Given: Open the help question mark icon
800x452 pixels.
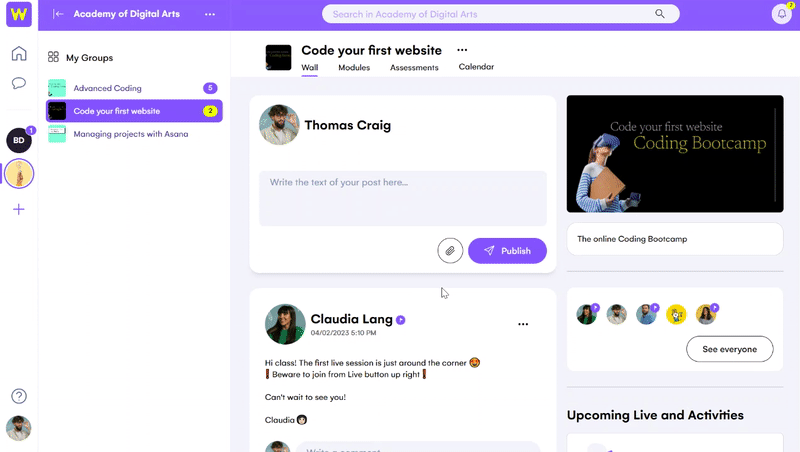Looking at the screenshot, I should [19, 396].
